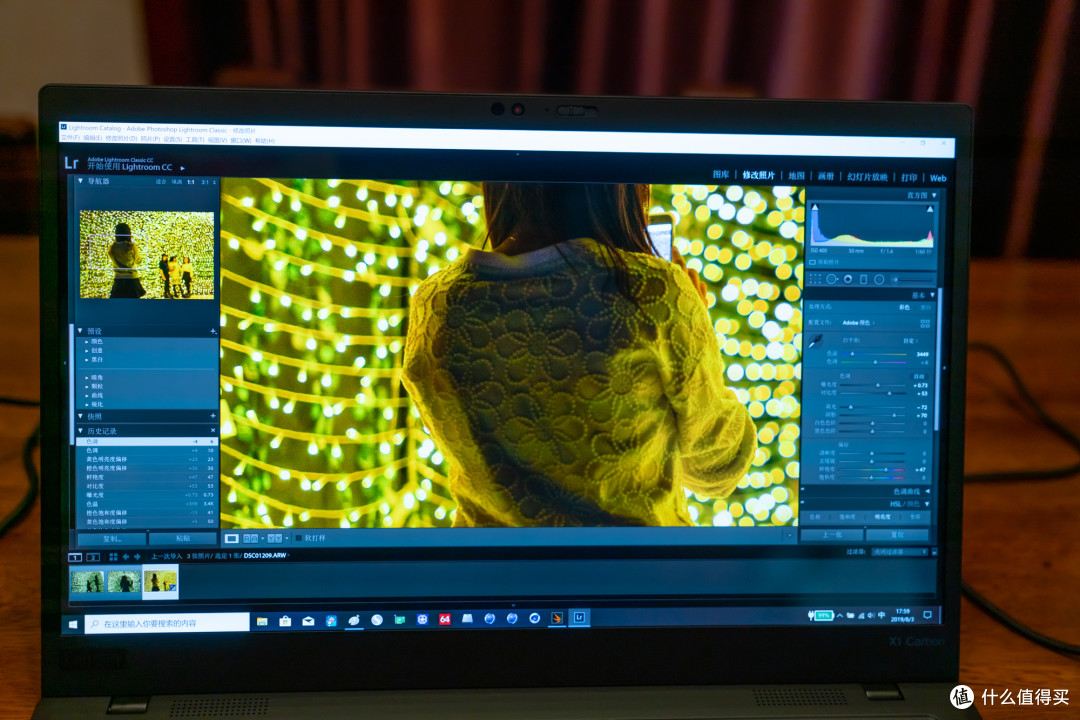Go back to previous photo source arrow
Image resolution: width=1080 pixels, height=720 pixels.
point(126,557)
